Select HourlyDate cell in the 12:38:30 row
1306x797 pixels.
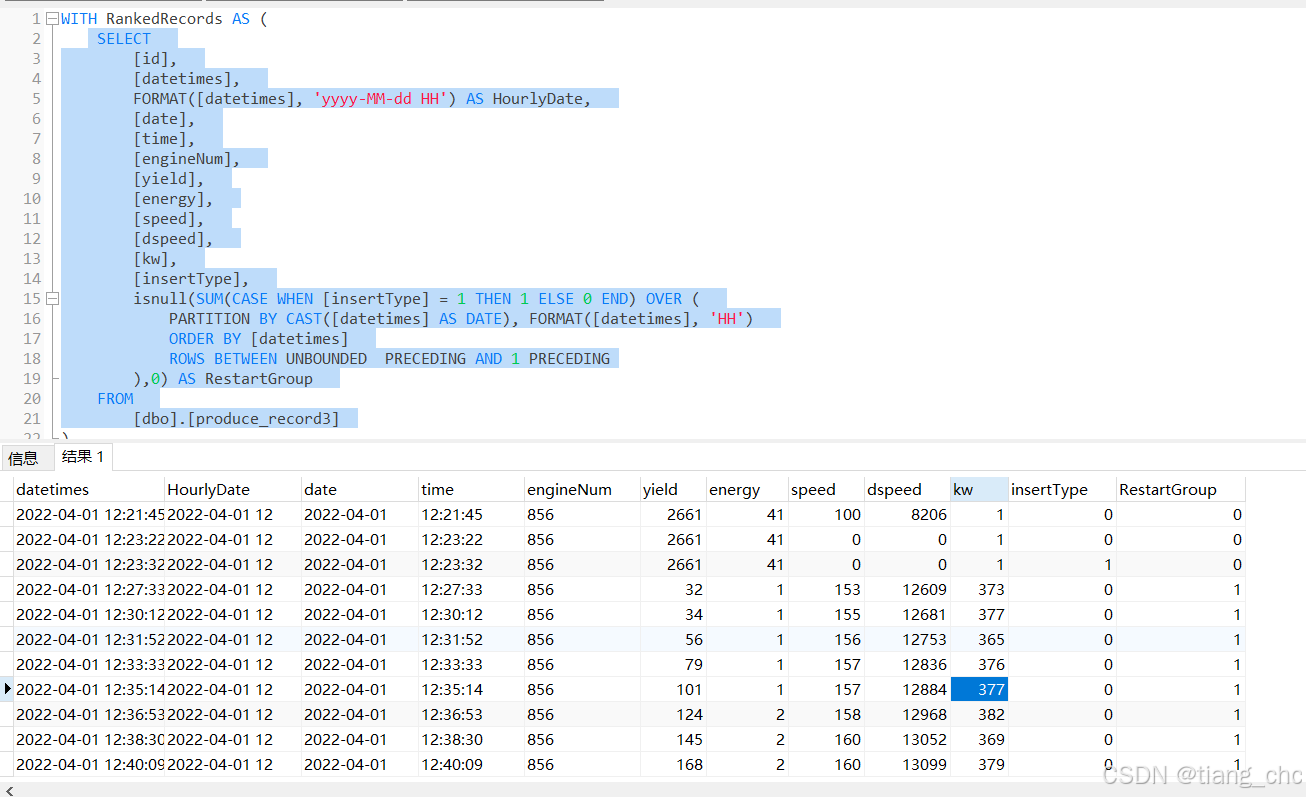pos(233,739)
